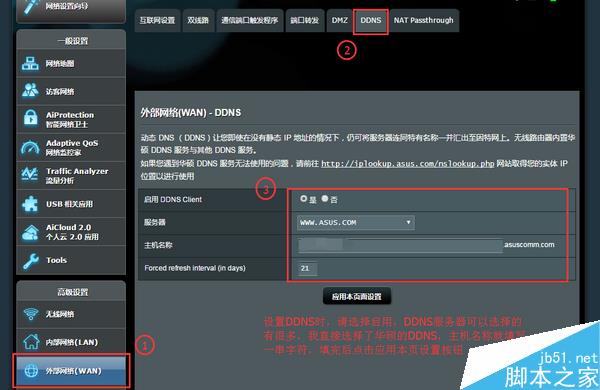The image size is (600, 390).
Task: Open the 通信端口触发程序 tab
Action: (x=249, y=20)
